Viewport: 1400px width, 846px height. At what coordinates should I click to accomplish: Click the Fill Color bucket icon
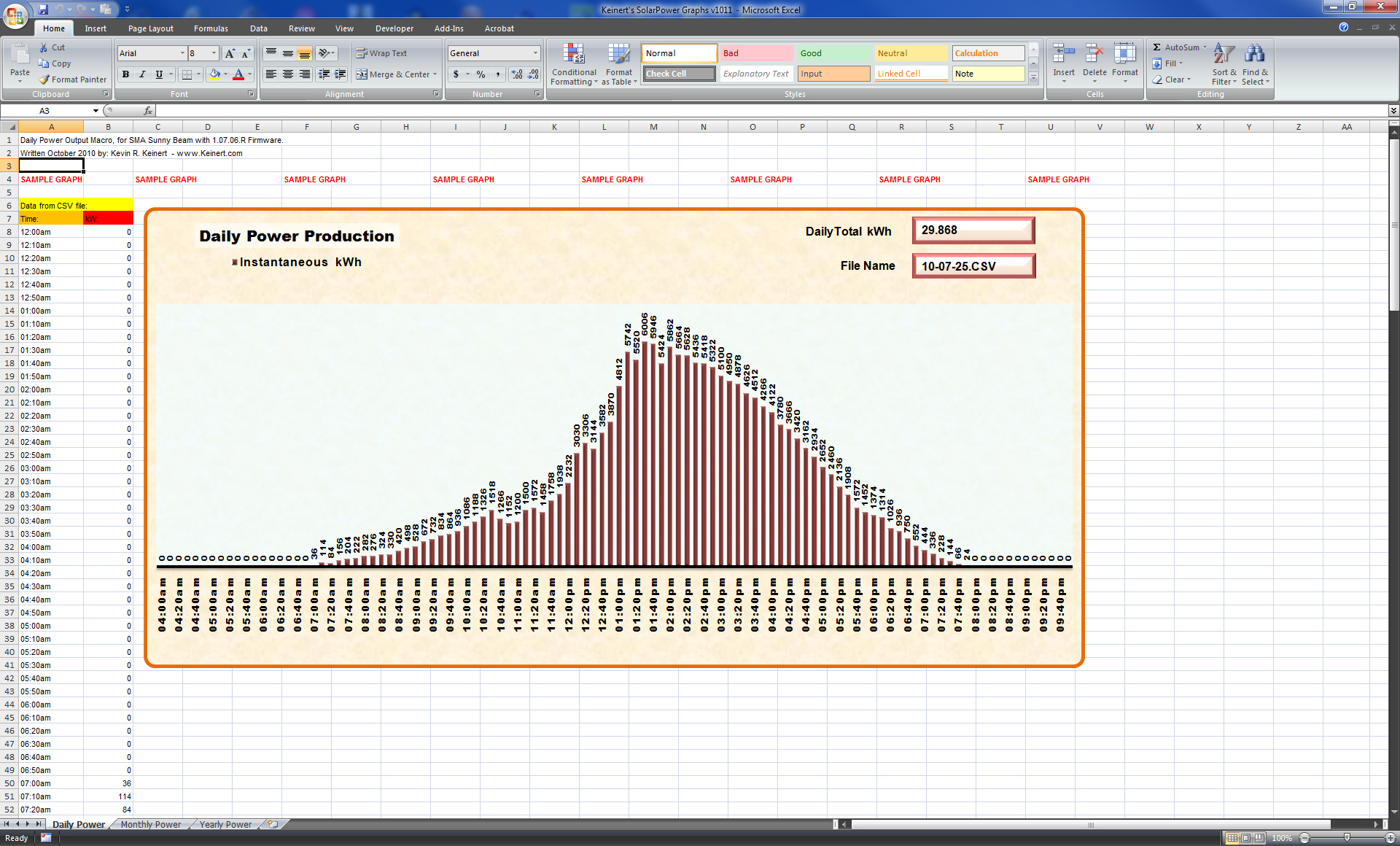[x=214, y=74]
